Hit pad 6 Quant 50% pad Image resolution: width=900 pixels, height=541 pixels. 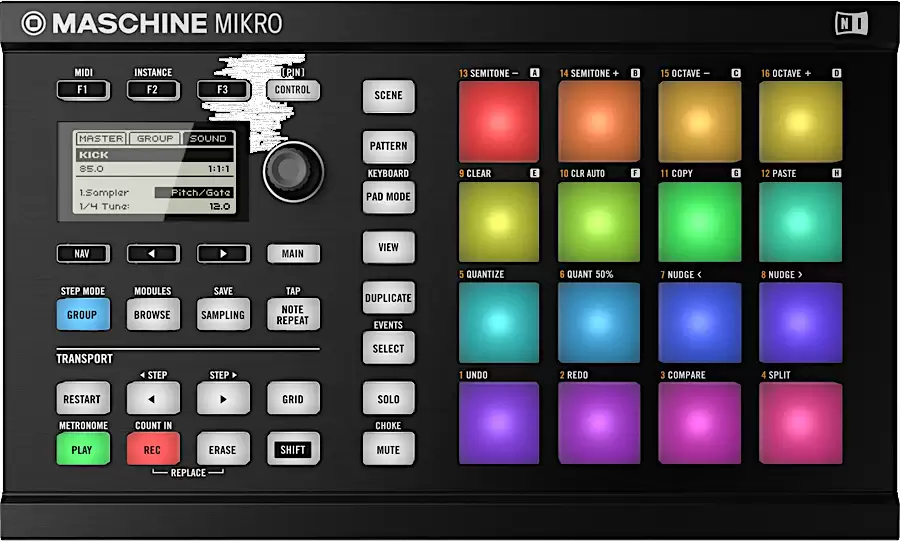(x=599, y=322)
